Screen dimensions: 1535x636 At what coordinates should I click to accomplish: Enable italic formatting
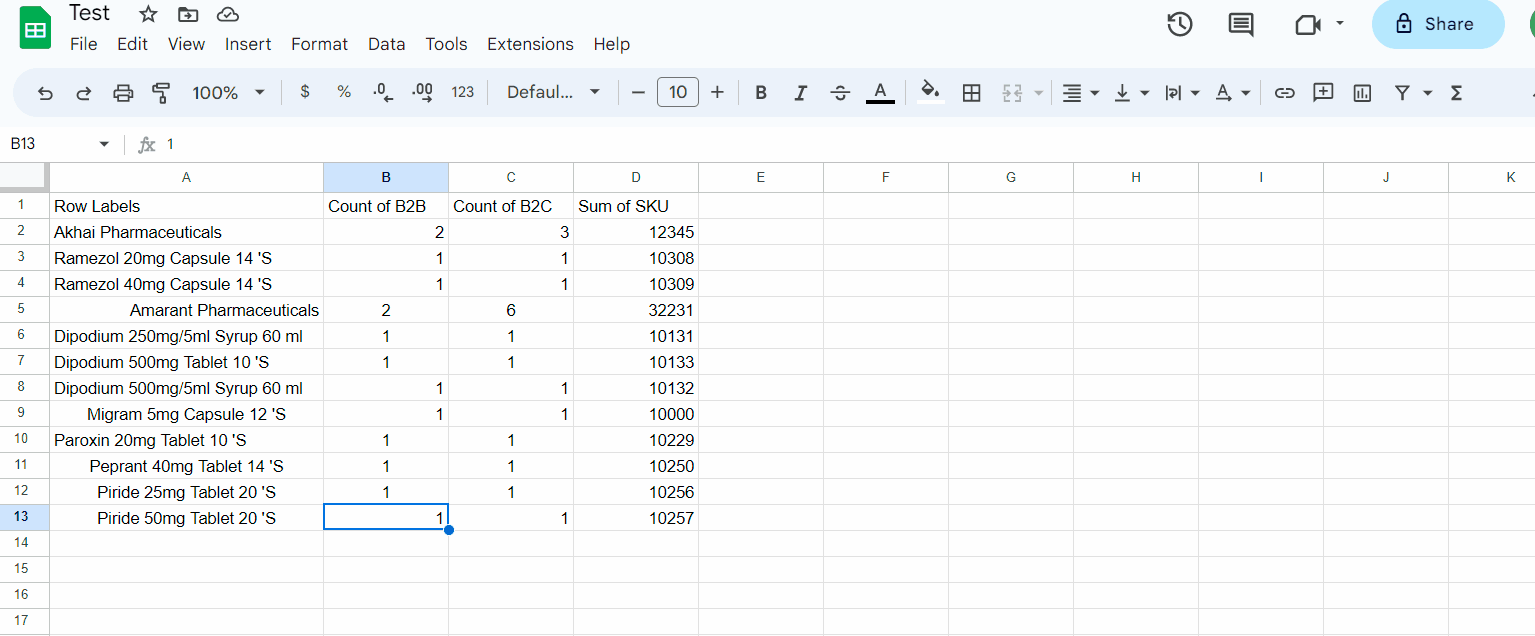click(x=800, y=92)
